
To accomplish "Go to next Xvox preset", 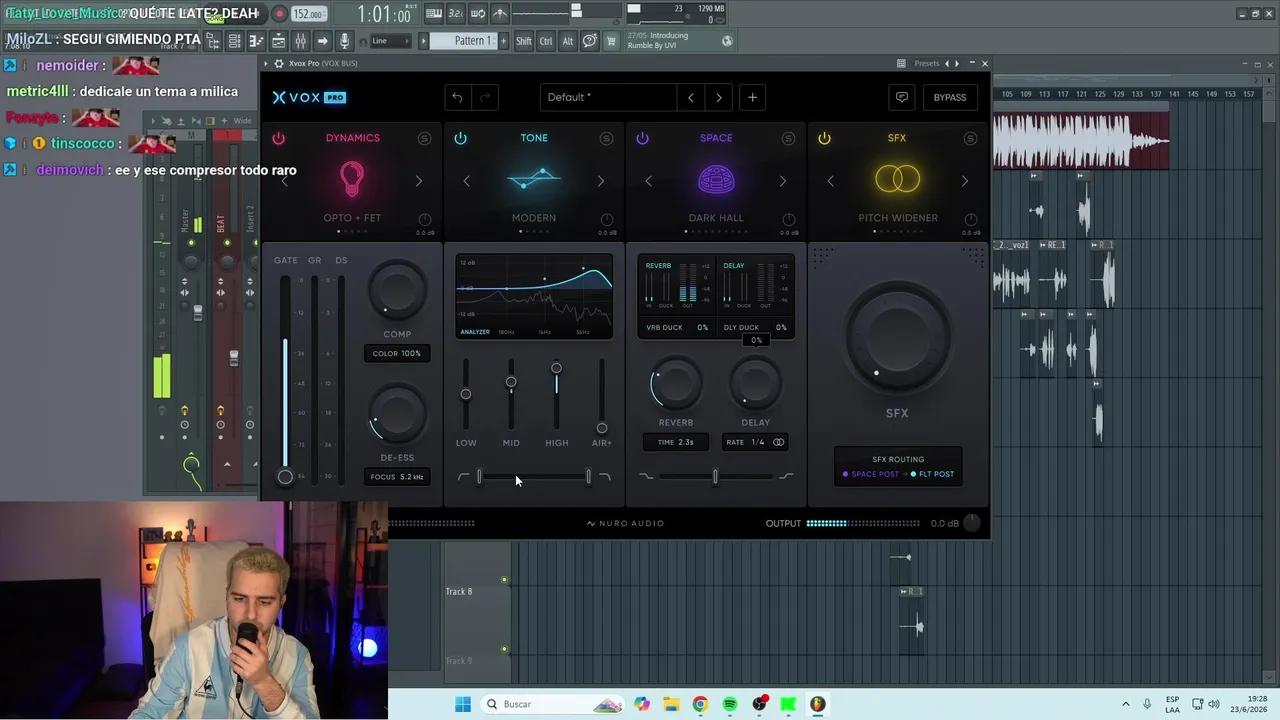I will click(718, 97).
